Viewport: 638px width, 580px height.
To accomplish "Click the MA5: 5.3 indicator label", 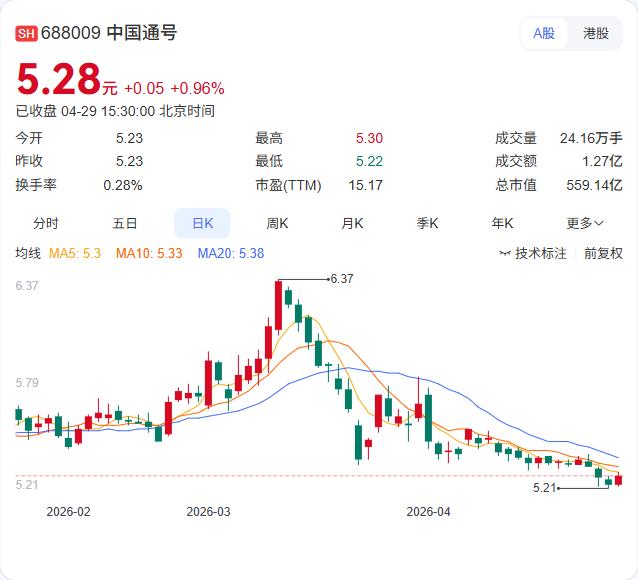I will pos(75,253).
